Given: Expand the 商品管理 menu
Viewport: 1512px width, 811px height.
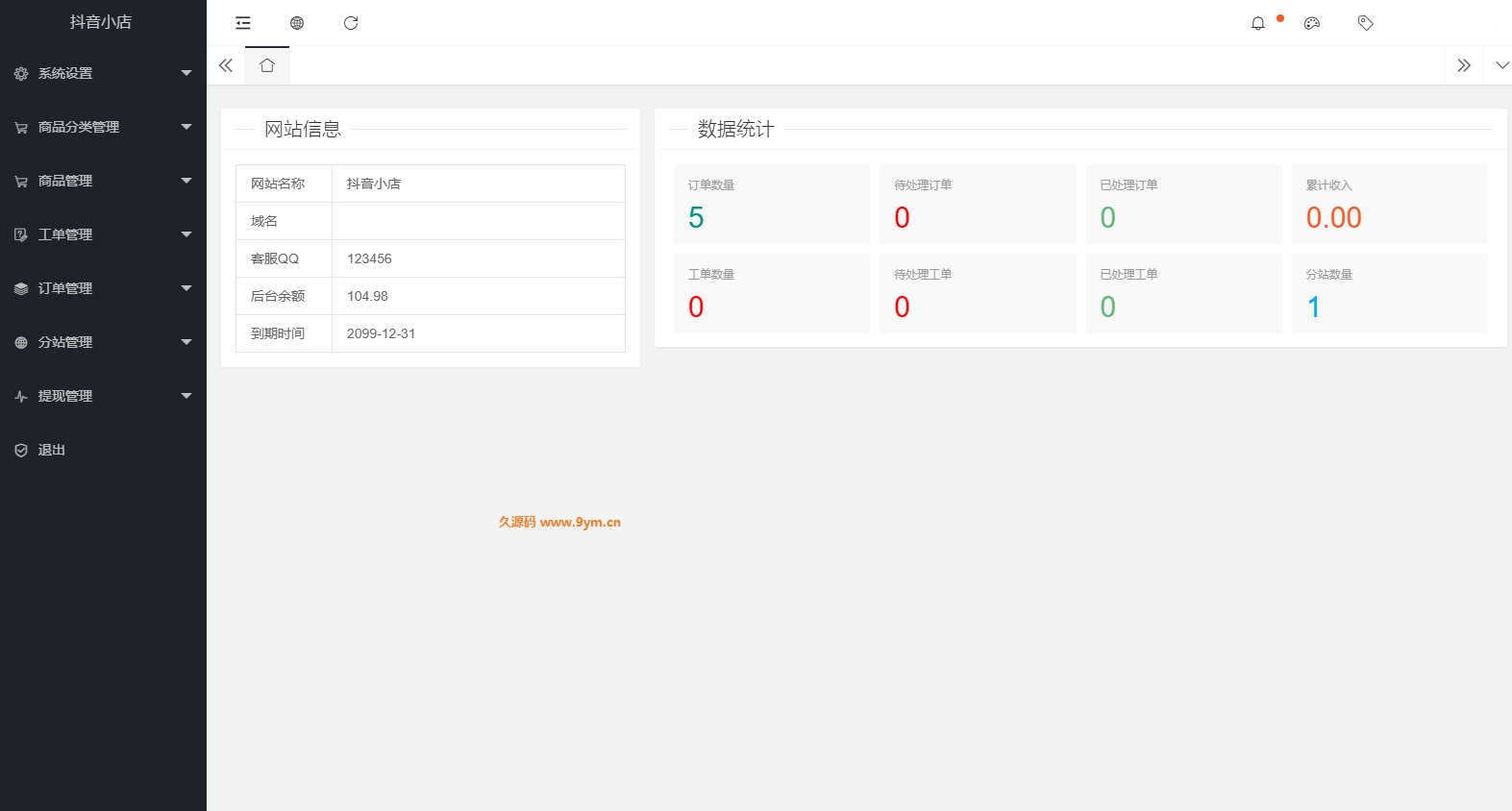Looking at the screenshot, I should (103, 181).
